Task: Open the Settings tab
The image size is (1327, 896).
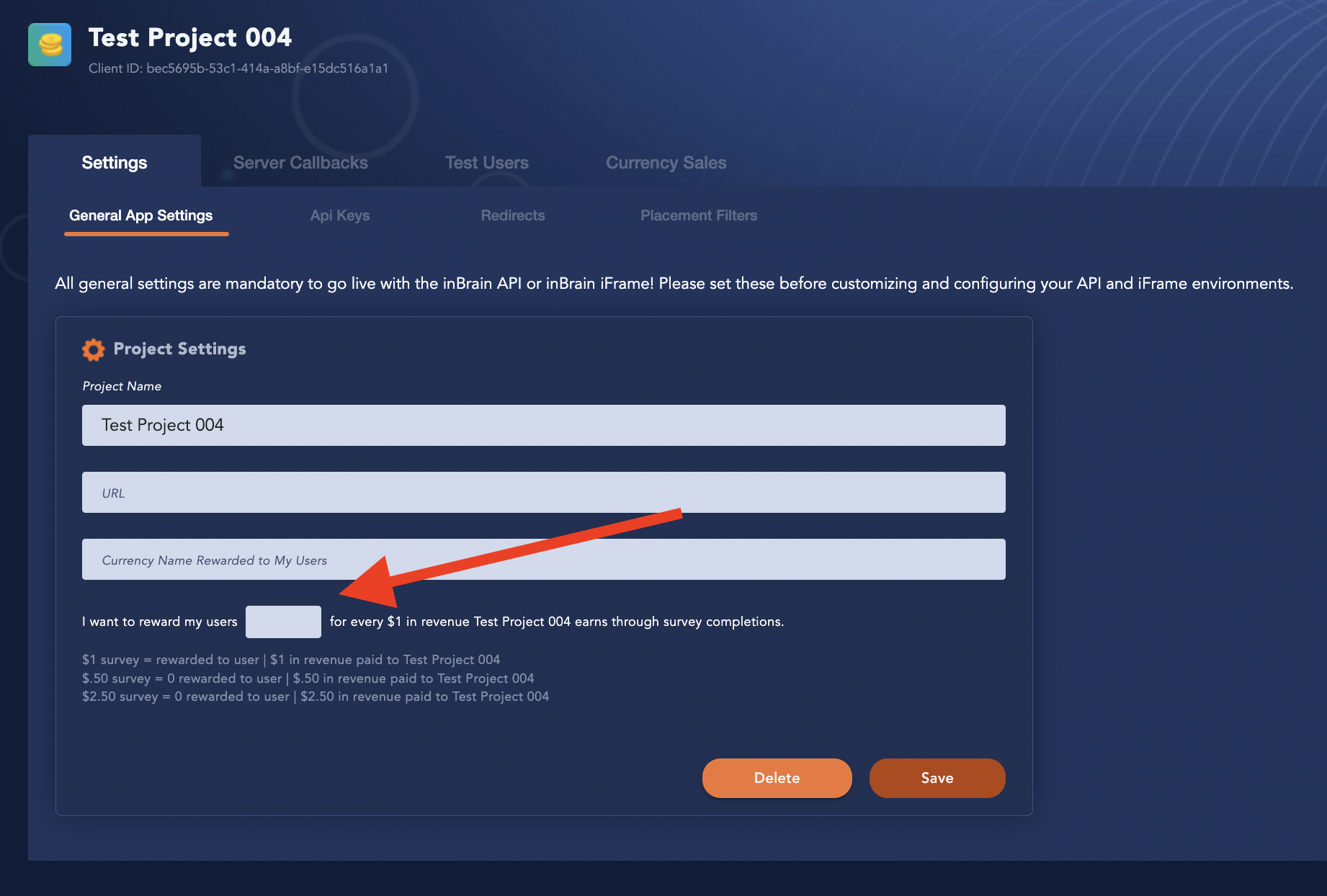Action: pos(115,163)
